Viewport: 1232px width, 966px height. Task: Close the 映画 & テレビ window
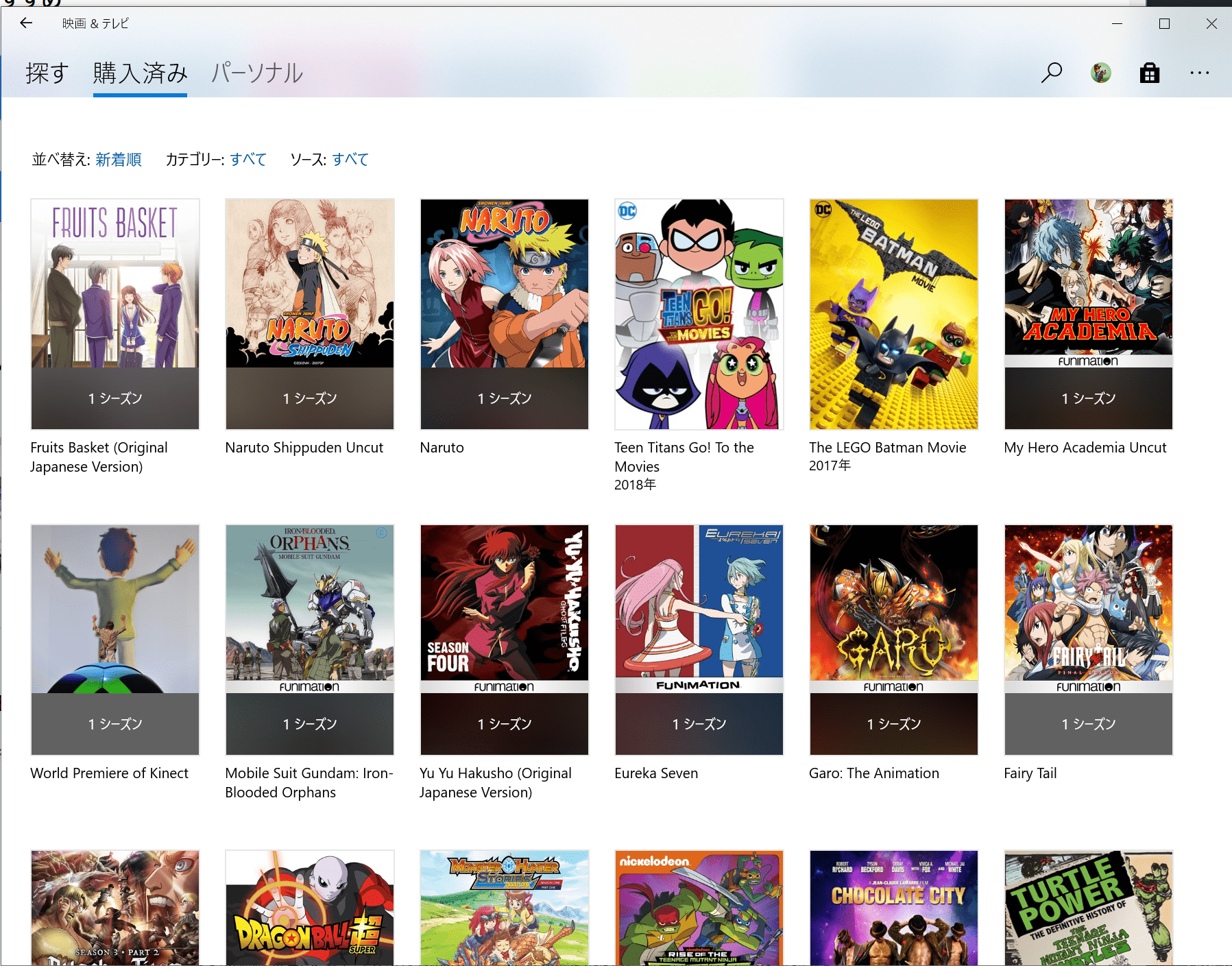[x=1211, y=23]
